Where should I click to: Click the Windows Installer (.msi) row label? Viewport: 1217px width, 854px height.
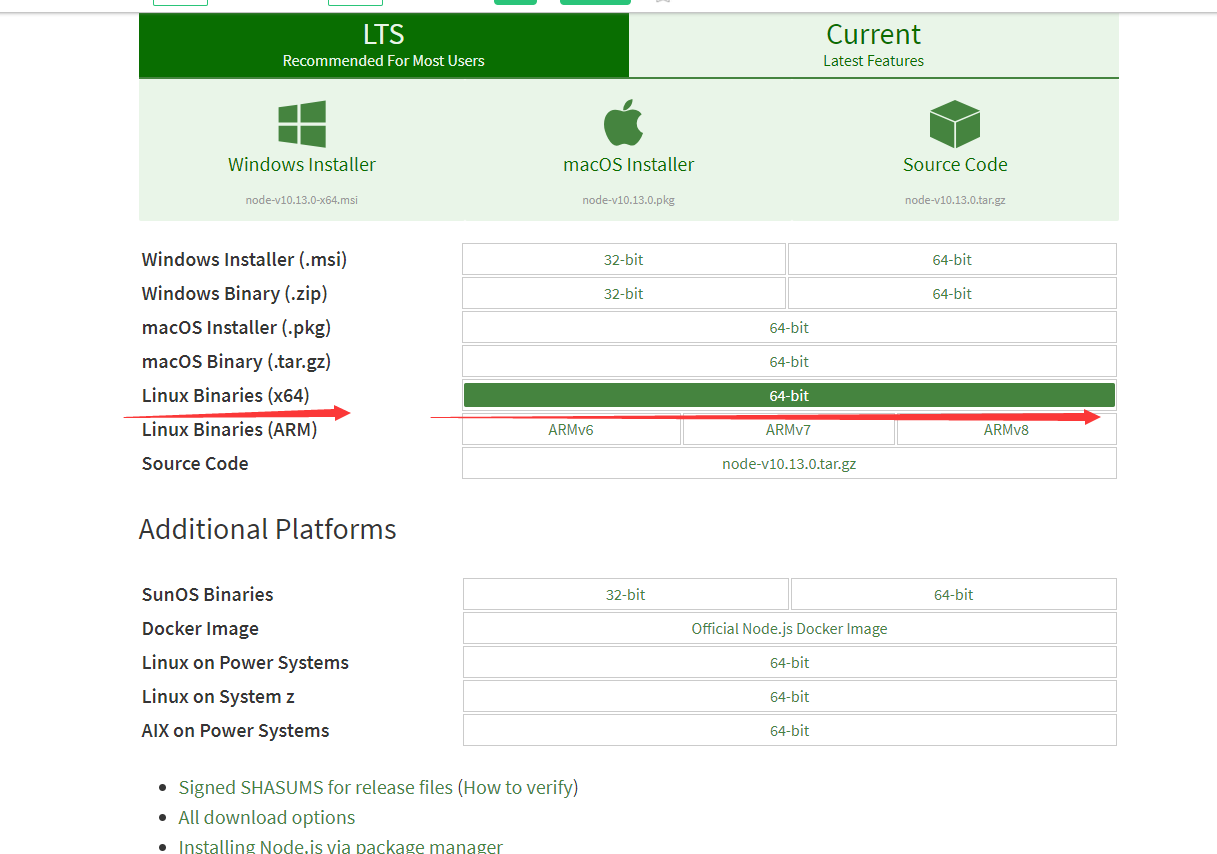click(244, 259)
